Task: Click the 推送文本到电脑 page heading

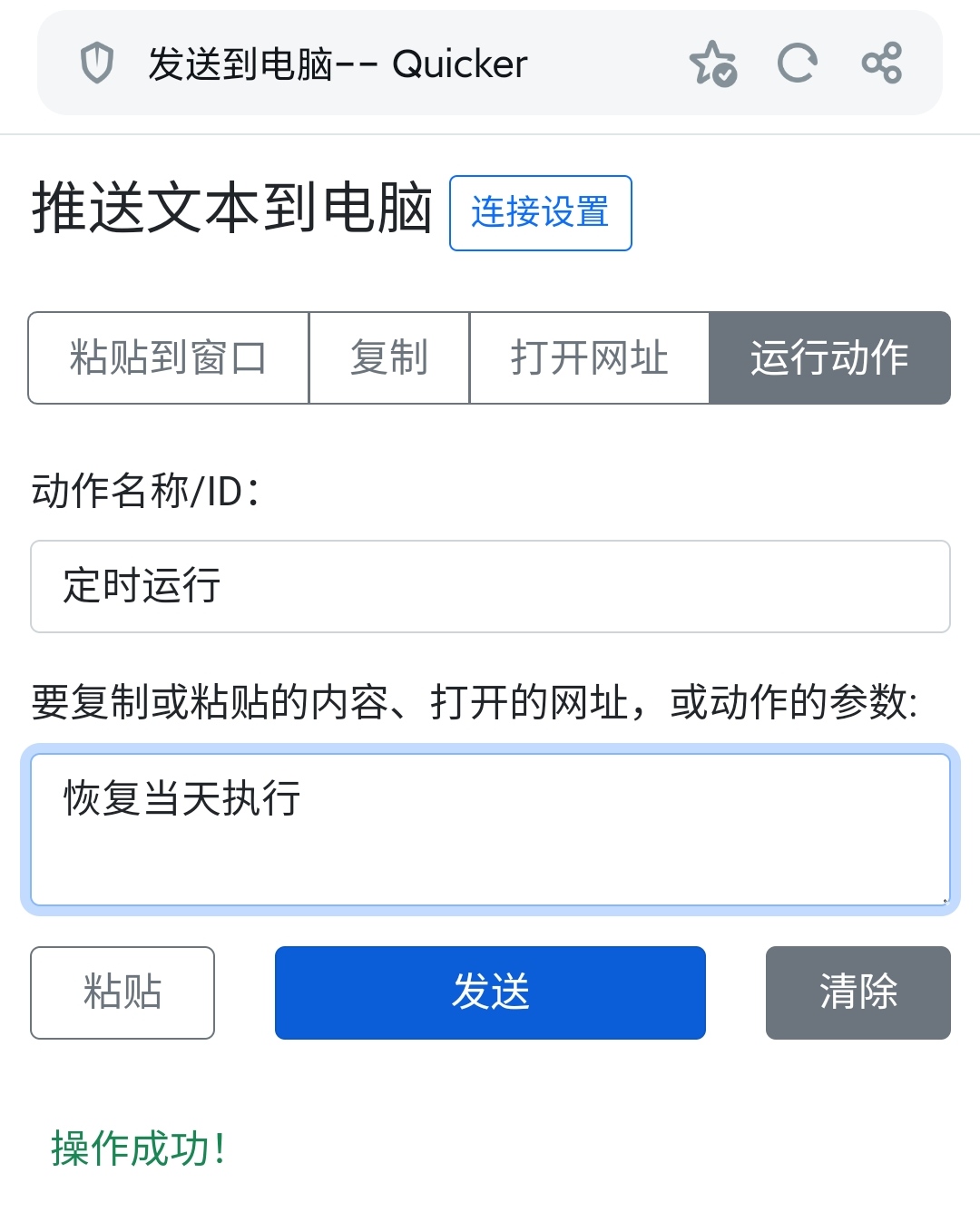Action: [x=231, y=208]
